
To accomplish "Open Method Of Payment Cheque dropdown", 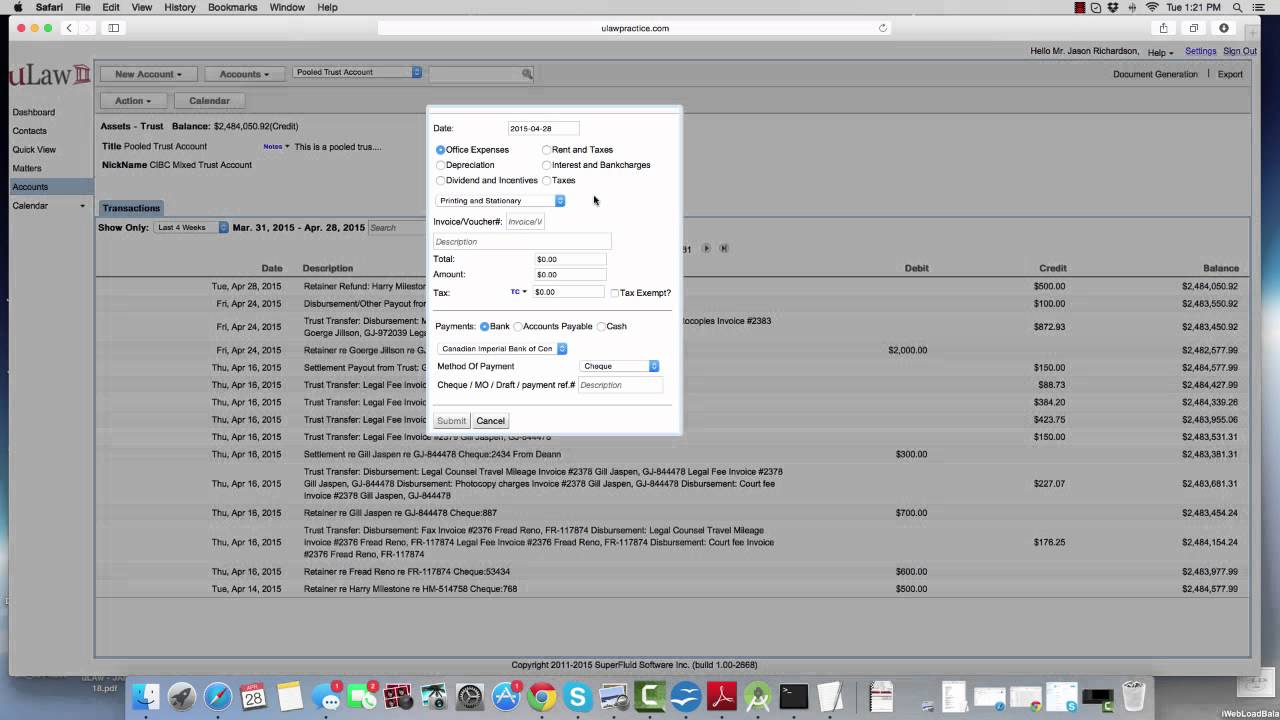I will [620, 366].
